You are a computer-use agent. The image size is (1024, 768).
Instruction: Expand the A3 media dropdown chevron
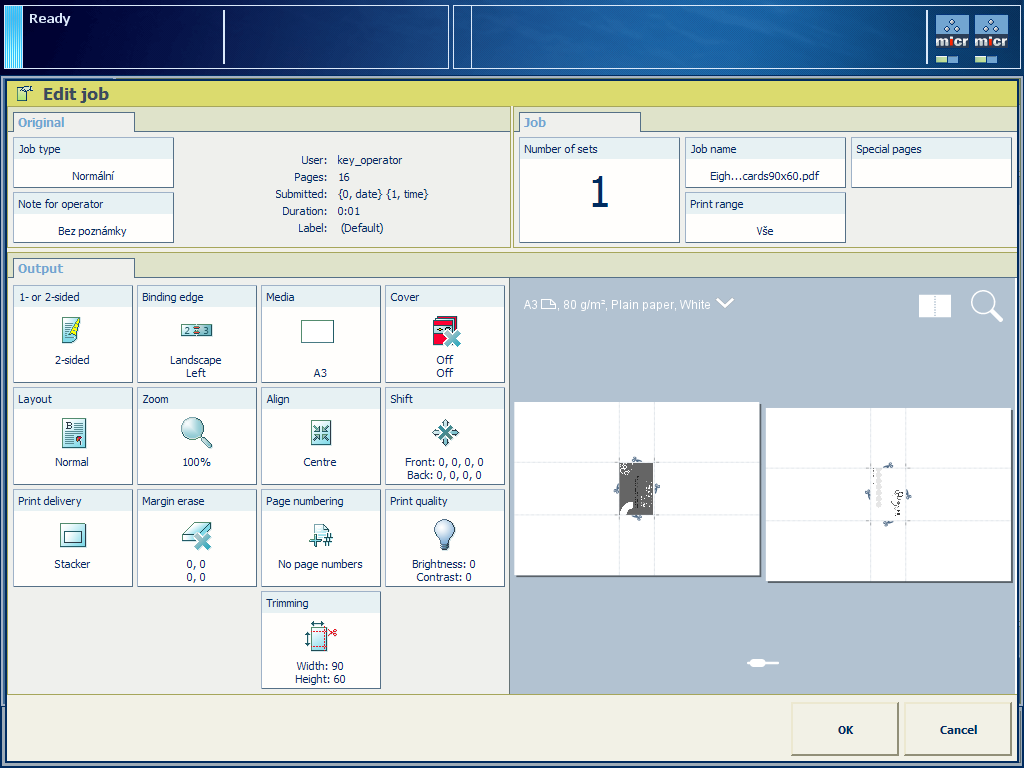tap(725, 304)
